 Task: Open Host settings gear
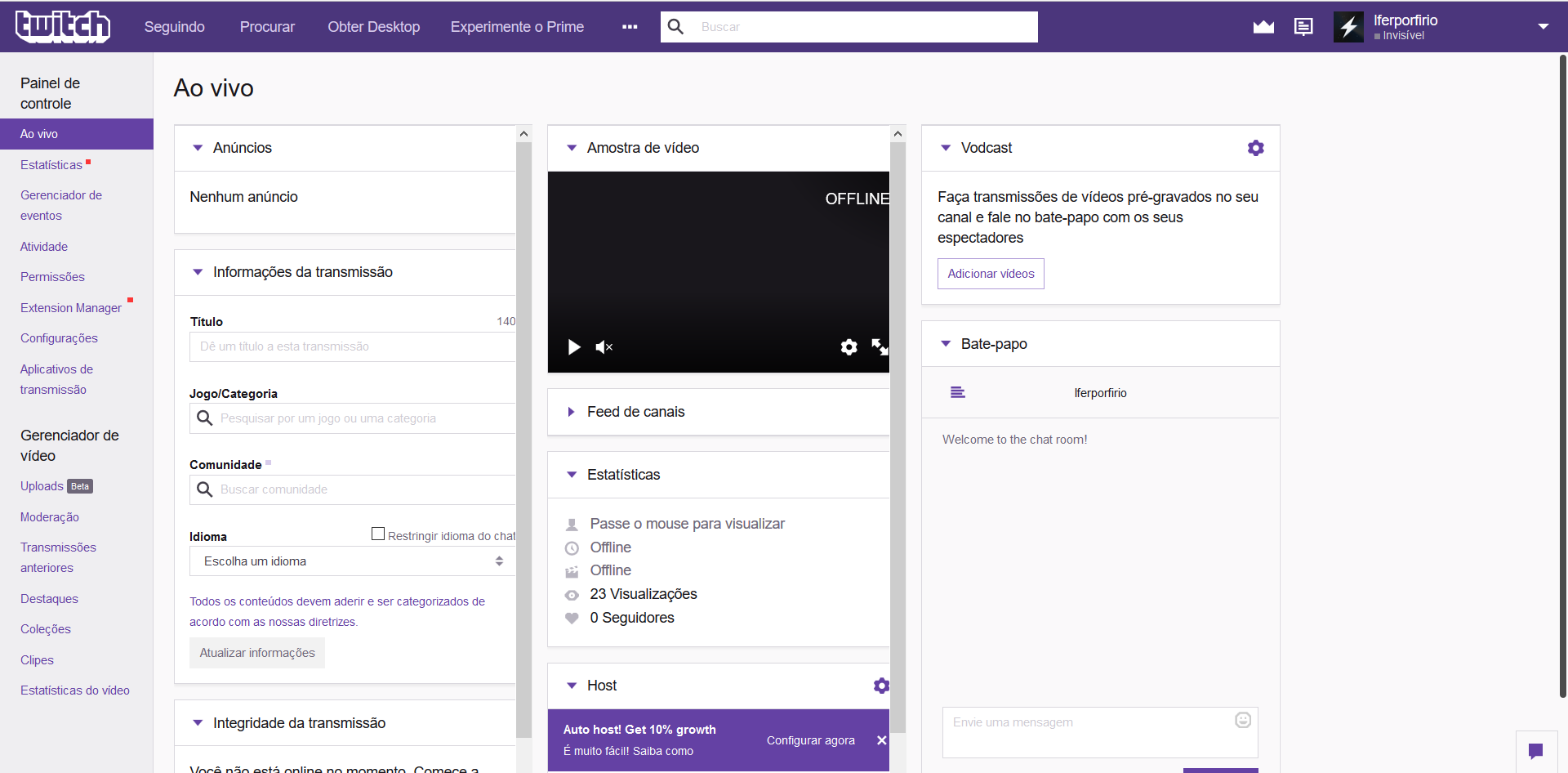881,686
